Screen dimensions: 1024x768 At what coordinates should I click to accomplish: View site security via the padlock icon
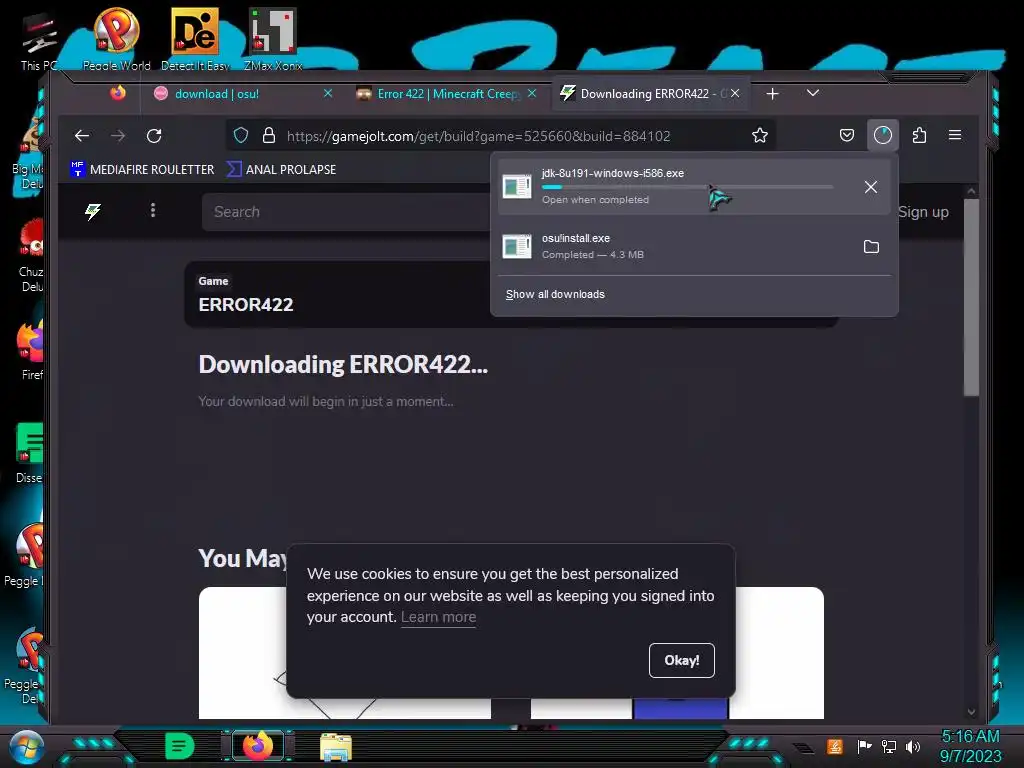[268, 136]
